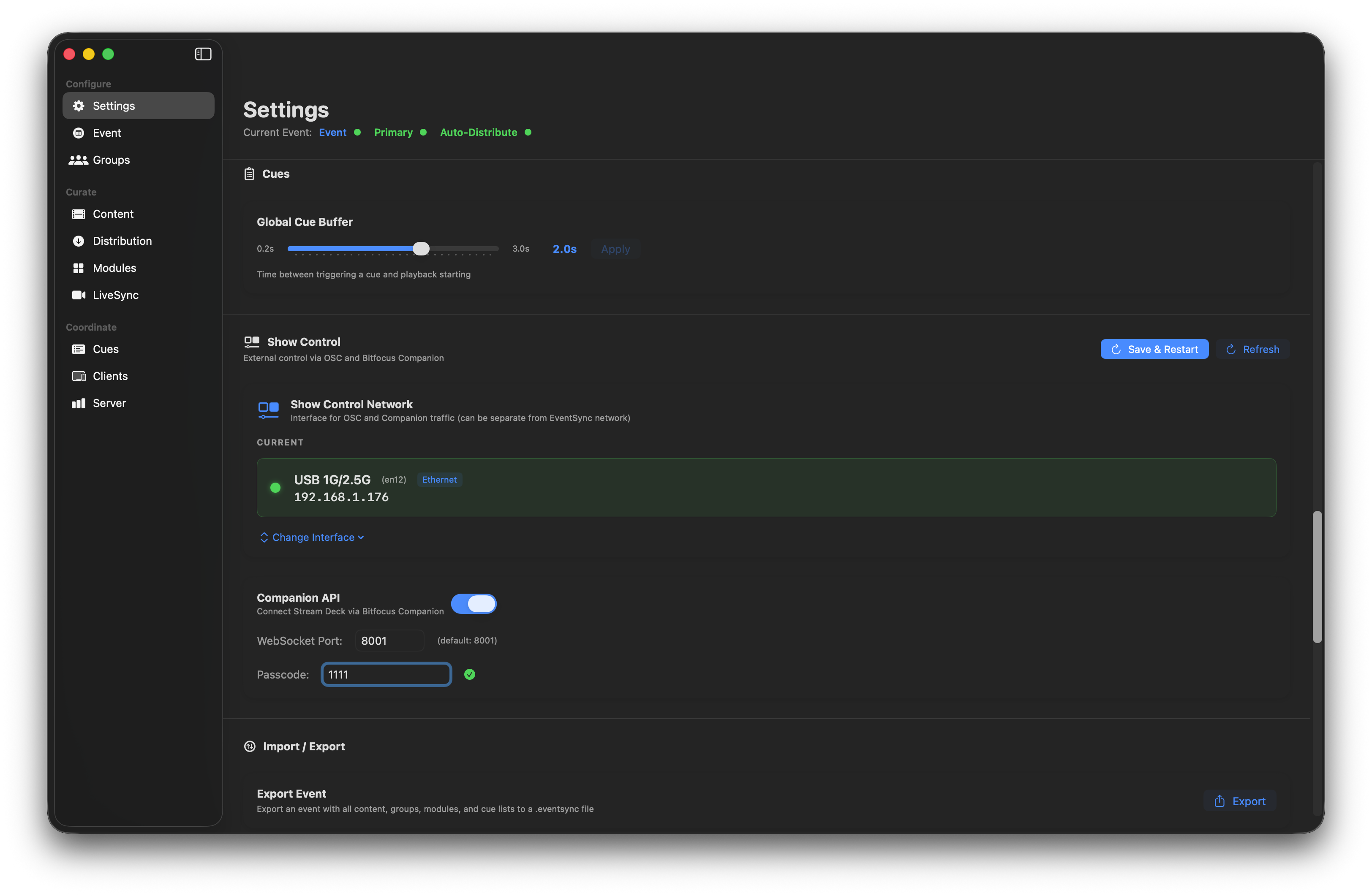Open the Content page
This screenshot has width=1372, height=896.
coord(139,214)
